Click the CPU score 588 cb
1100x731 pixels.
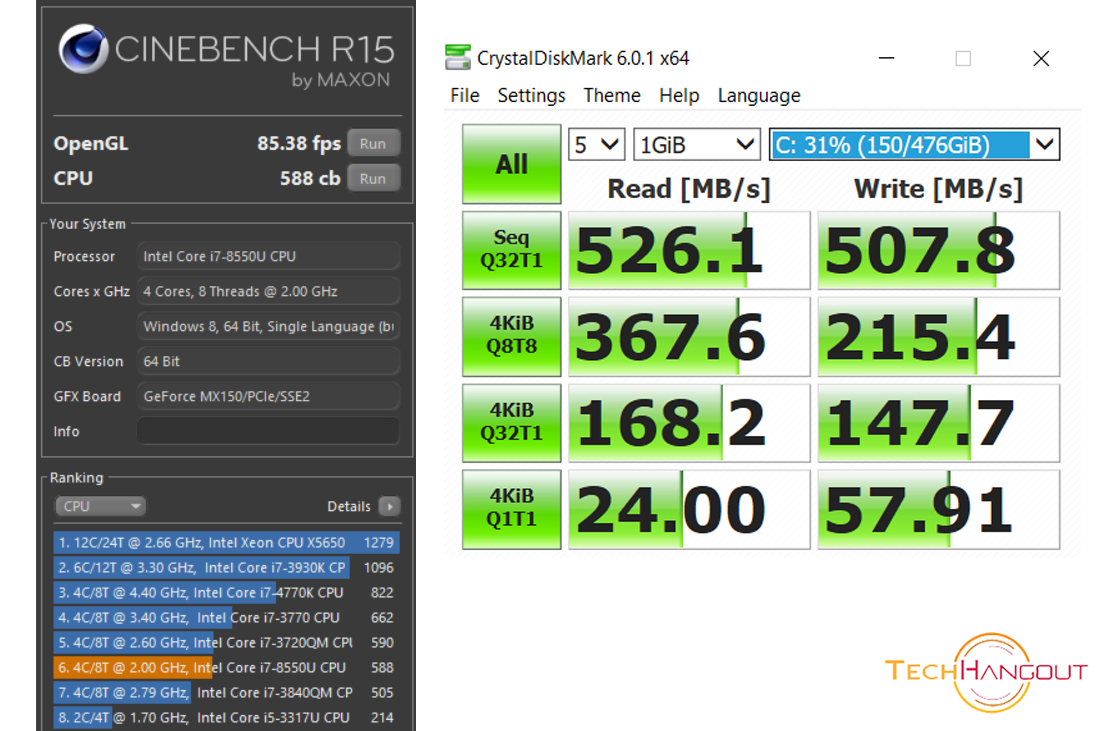[310, 178]
